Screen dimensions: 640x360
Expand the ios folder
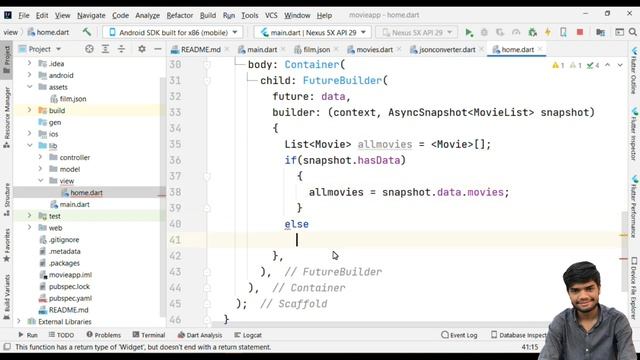[x=29, y=133]
